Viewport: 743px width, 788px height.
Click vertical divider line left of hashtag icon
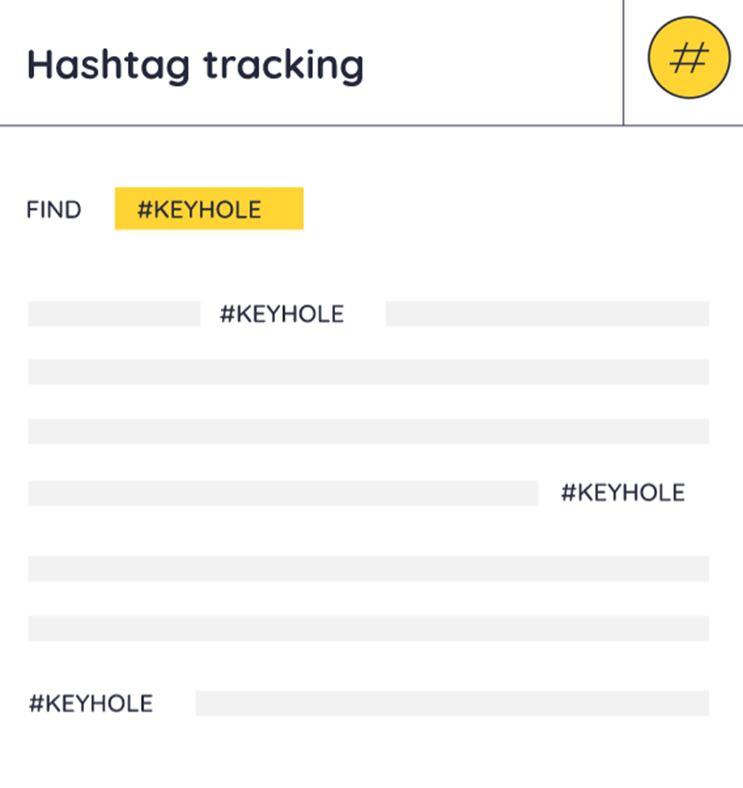(623, 62)
